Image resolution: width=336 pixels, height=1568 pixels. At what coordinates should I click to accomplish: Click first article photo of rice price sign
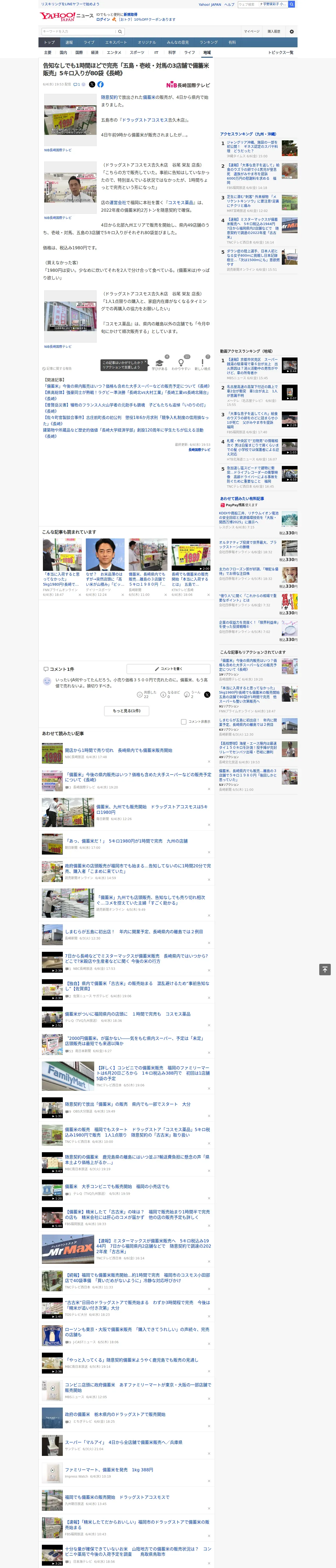pyautogui.click(x=70, y=120)
